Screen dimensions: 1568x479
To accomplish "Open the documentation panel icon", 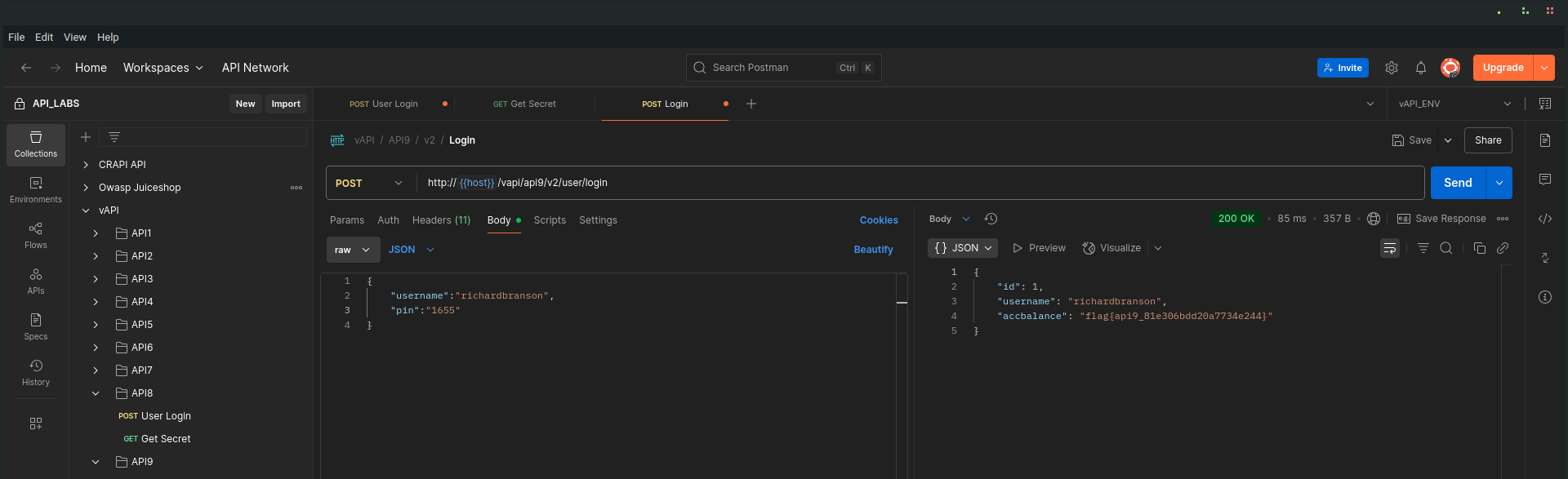I will coord(1545,140).
